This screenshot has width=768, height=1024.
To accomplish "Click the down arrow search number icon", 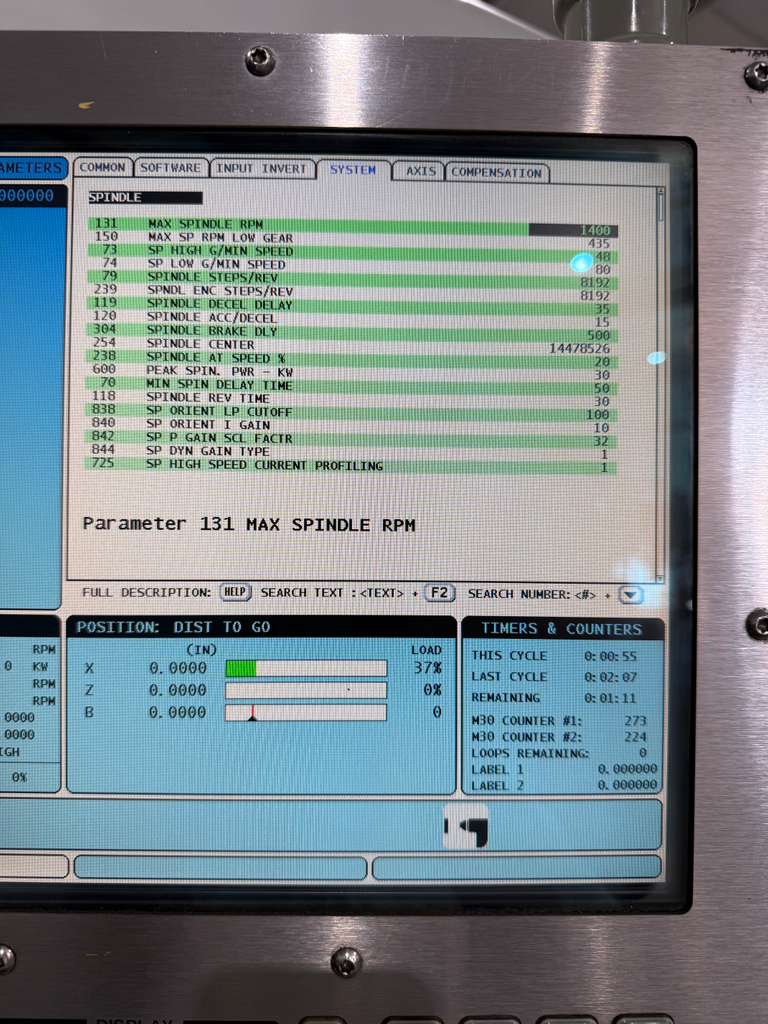I will [x=630, y=595].
